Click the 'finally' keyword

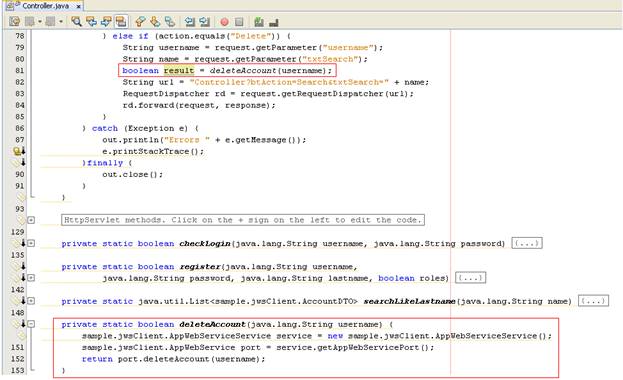pyautogui.click(x=105, y=163)
